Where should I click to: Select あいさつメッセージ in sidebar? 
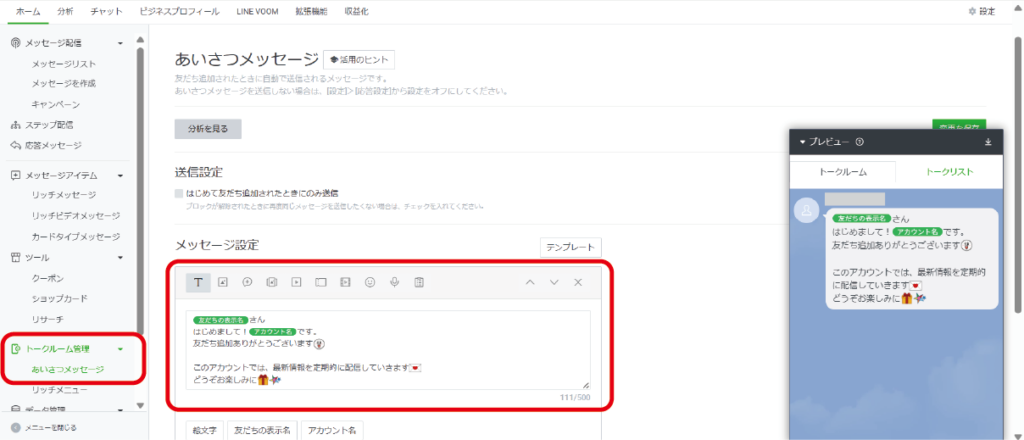[x=68, y=369]
